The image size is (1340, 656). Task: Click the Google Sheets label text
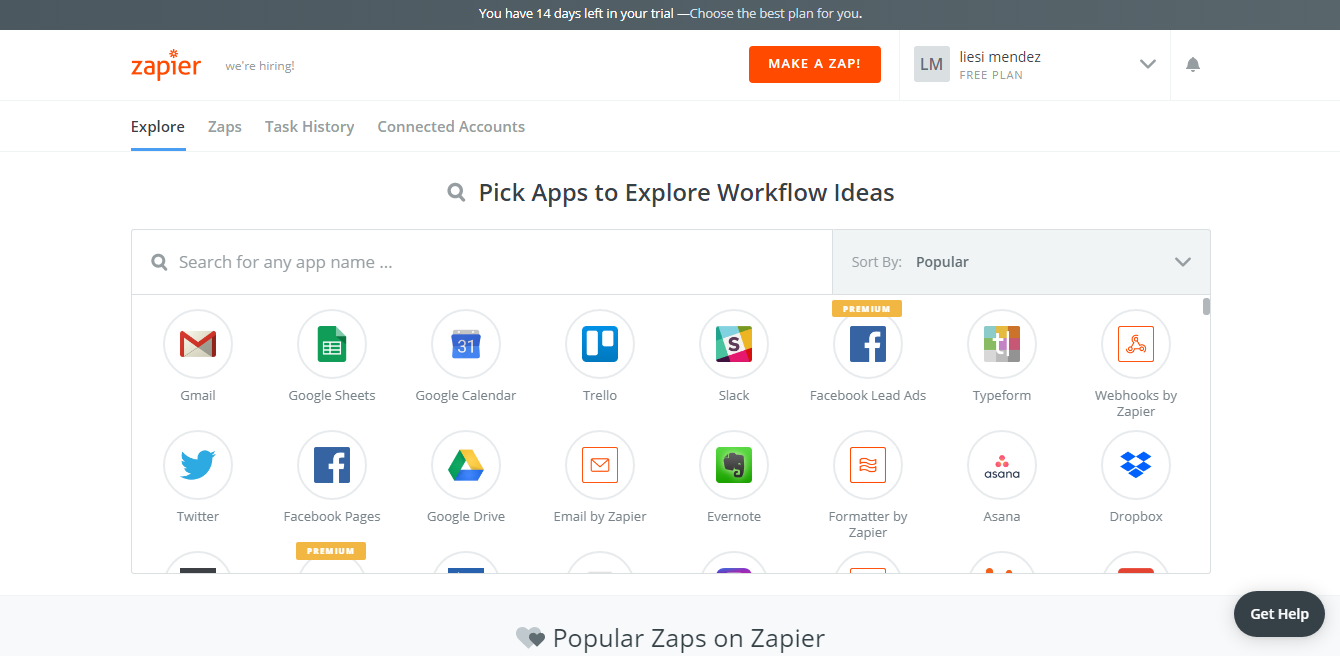332,396
